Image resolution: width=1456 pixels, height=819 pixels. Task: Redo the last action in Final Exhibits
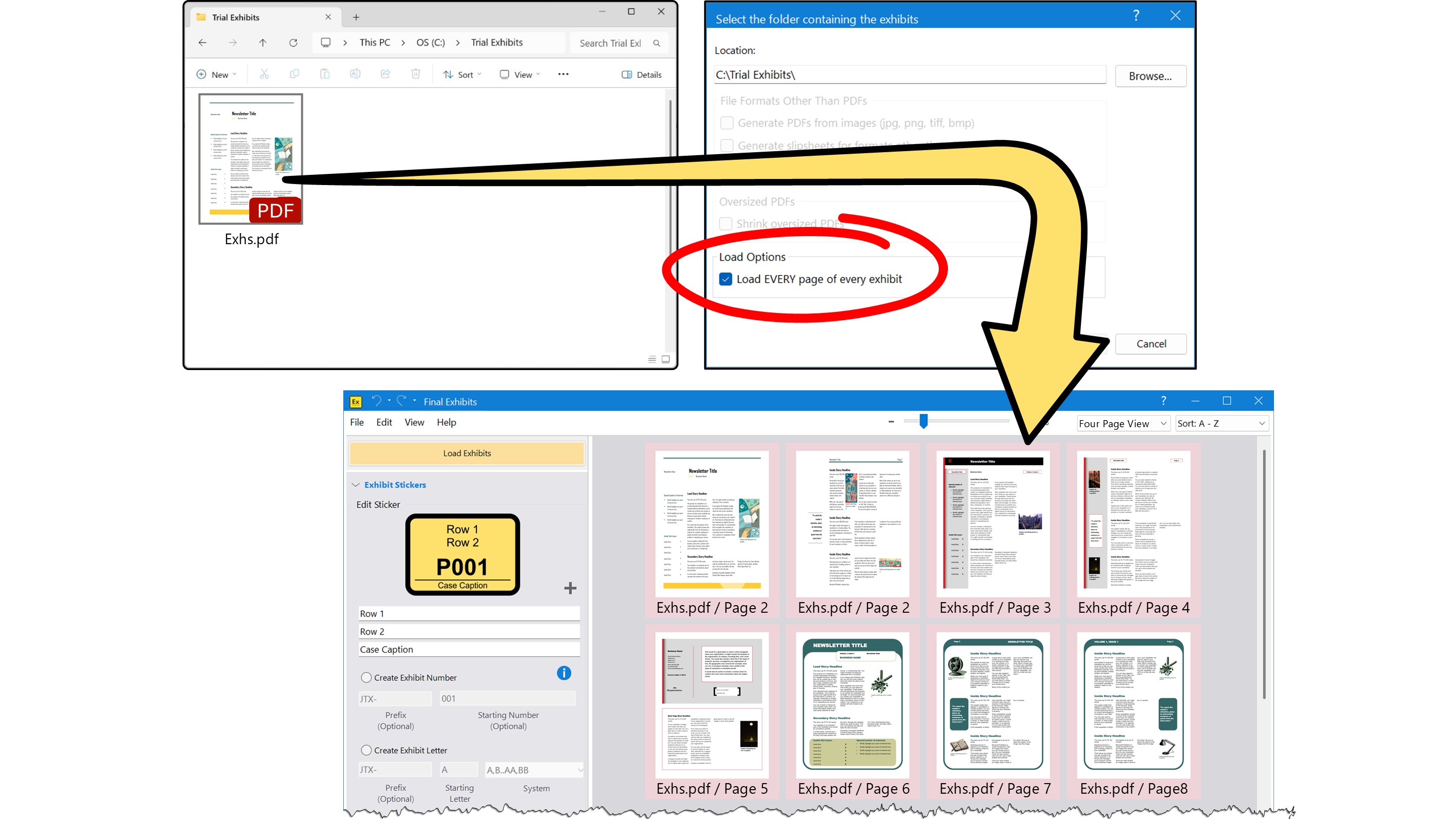pyautogui.click(x=402, y=400)
